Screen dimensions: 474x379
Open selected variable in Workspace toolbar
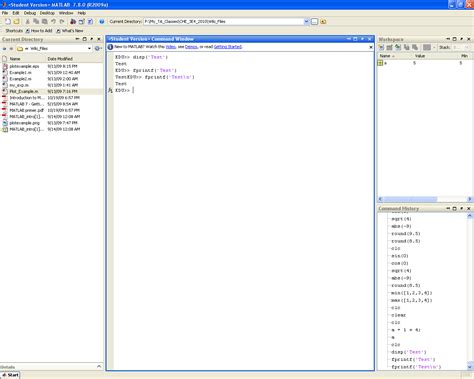pyautogui.click(x=390, y=47)
